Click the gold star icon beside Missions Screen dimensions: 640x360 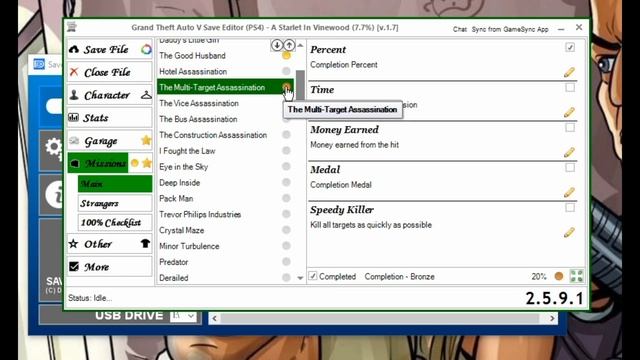(x=147, y=163)
